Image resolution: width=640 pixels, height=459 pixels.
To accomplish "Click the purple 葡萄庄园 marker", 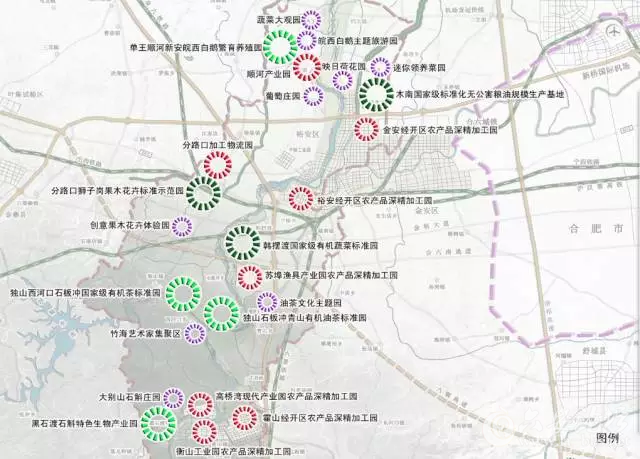I will click(x=312, y=96).
